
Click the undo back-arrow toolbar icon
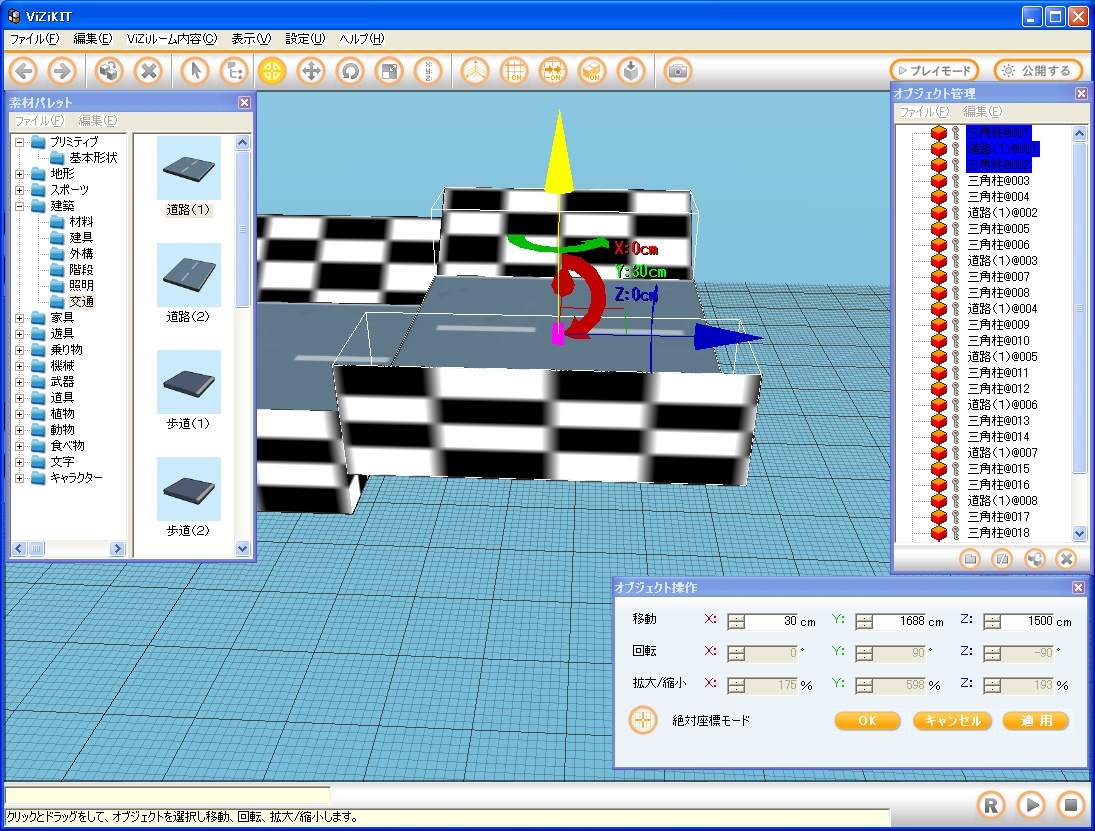coord(24,71)
